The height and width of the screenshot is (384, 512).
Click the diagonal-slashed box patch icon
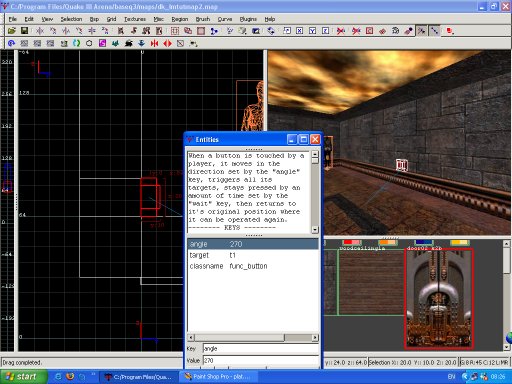pos(180,43)
